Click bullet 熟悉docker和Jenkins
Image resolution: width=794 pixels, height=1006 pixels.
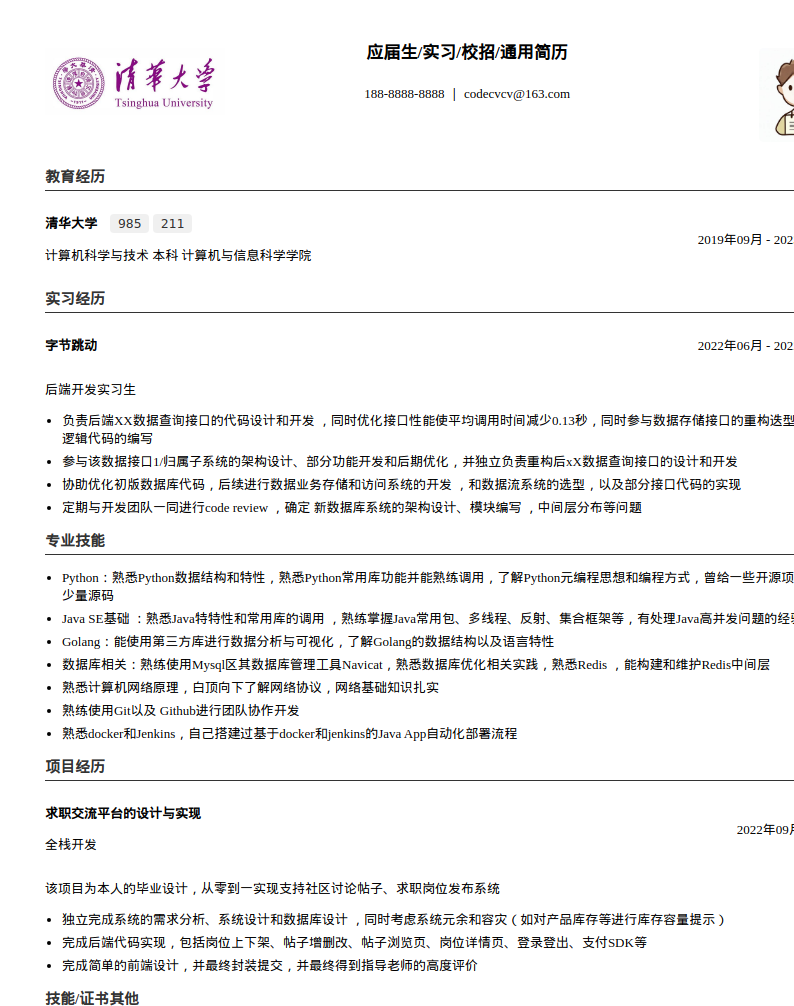point(289,734)
